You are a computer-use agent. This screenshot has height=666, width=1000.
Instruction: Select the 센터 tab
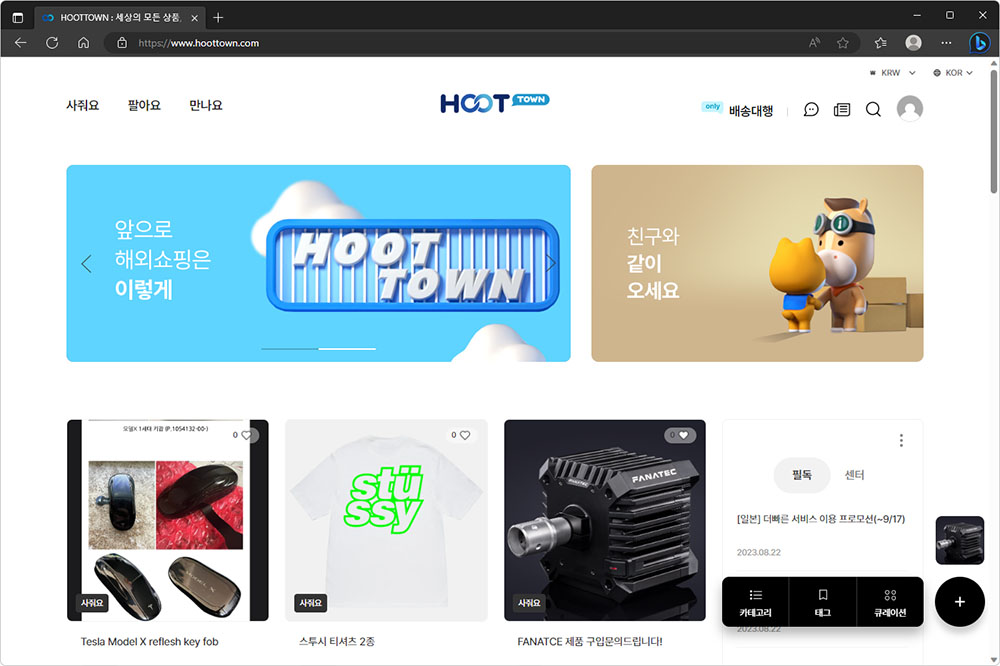point(854,475)
